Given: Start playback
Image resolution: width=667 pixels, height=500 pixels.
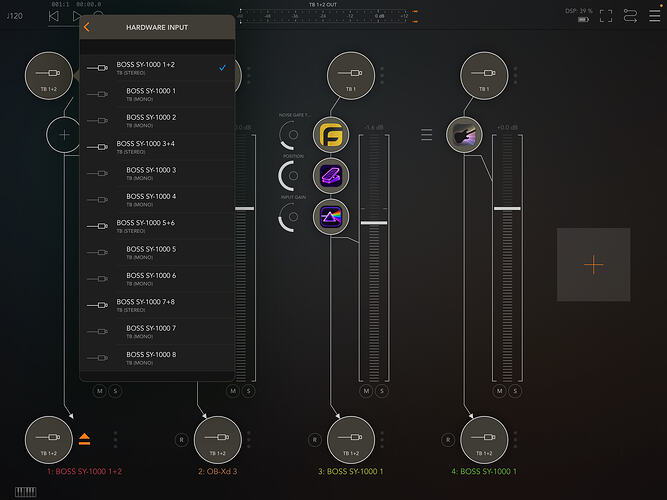Looking at the screenshot, I should pos(76,16).
